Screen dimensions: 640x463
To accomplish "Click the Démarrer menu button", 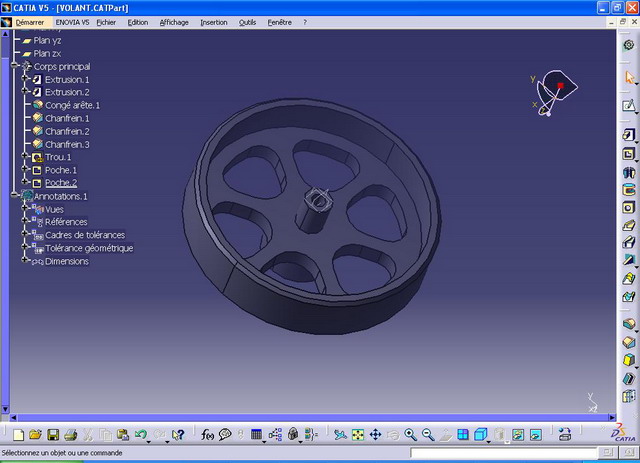I will click(x=28, y=22).
